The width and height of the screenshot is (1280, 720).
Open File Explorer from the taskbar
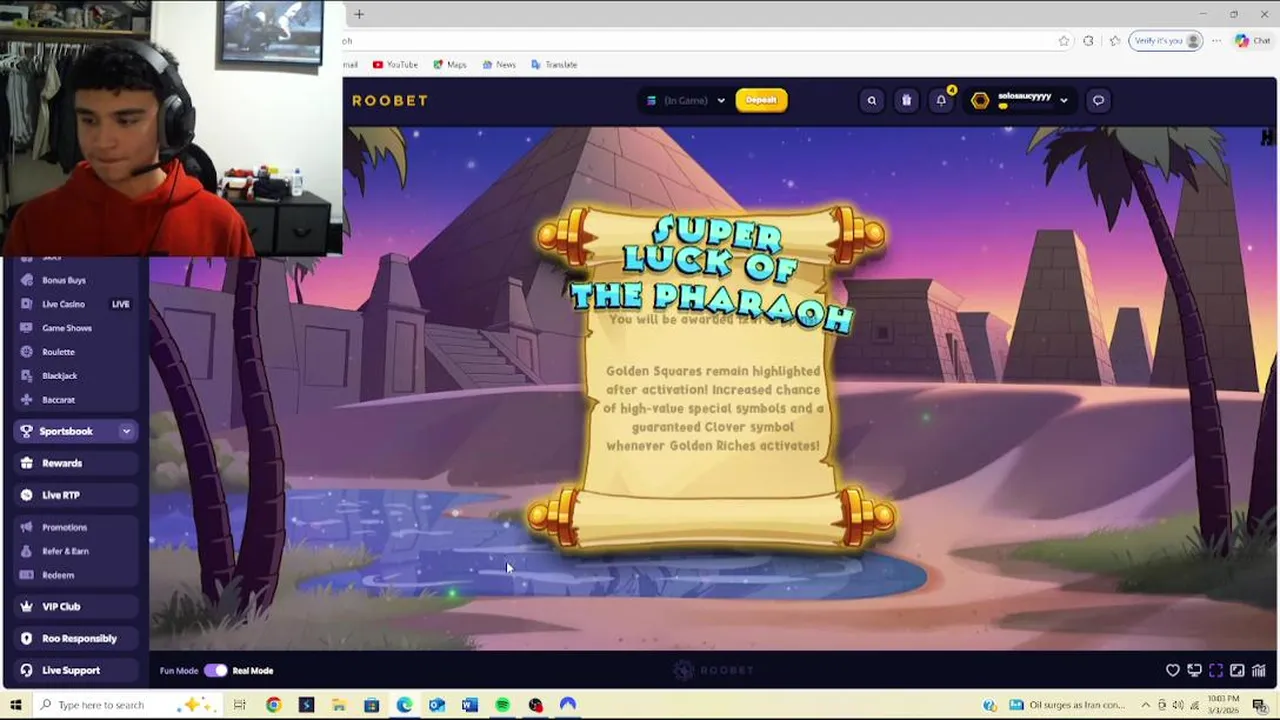pyautogui.click(x=339, y=705)
